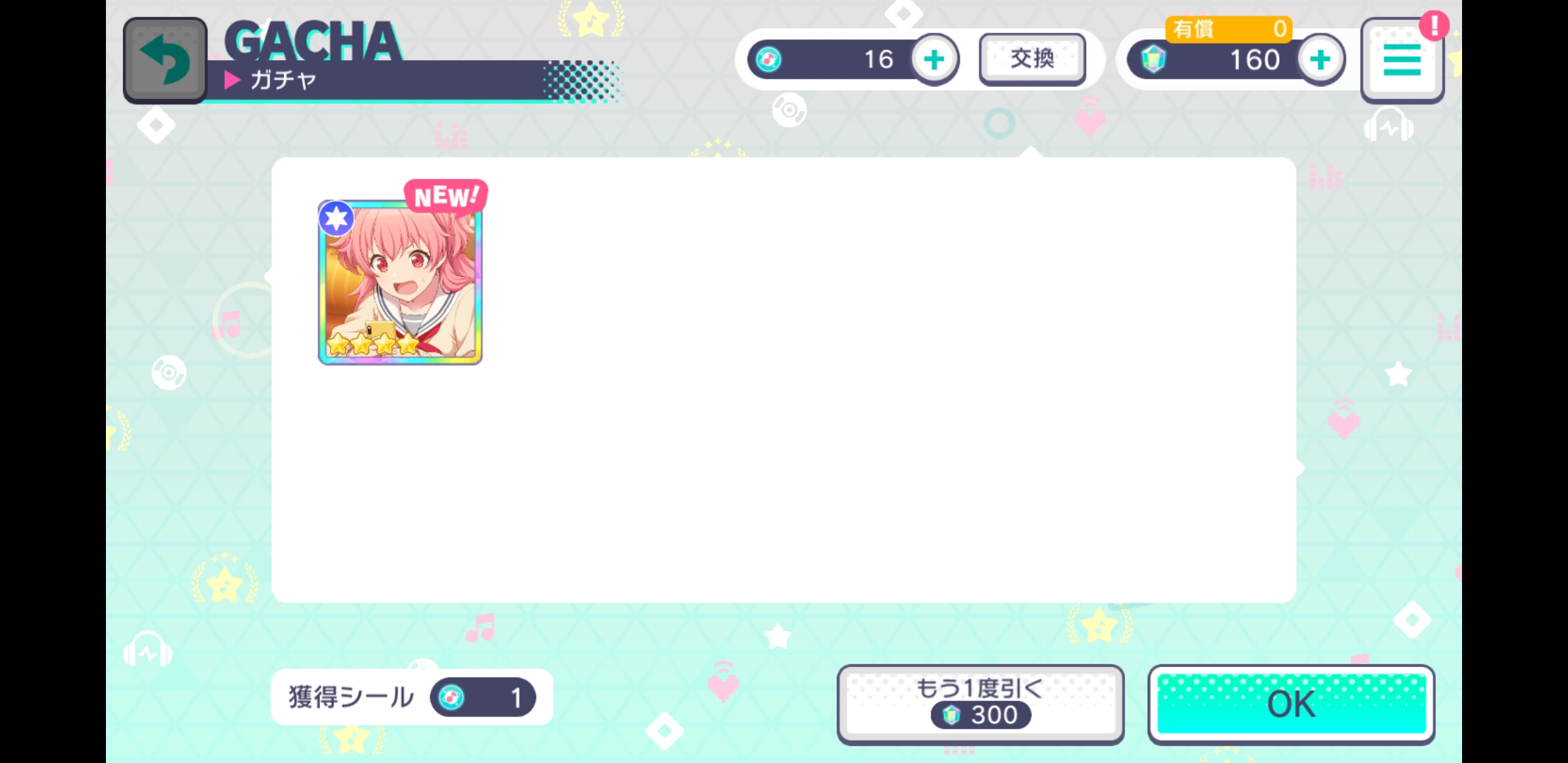Click the 交換 exchange button
This screenshot has width=1568, height=763.
click(1032, 59)
